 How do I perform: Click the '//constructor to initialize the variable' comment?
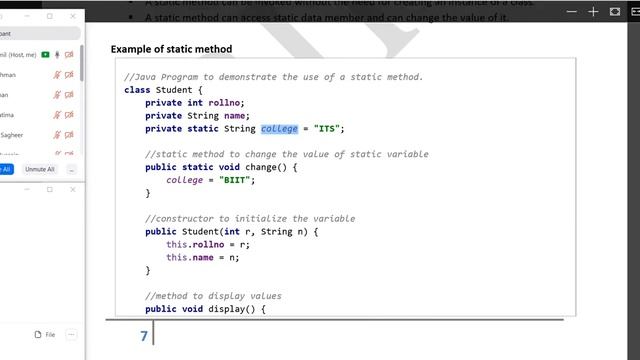(250, 219)
